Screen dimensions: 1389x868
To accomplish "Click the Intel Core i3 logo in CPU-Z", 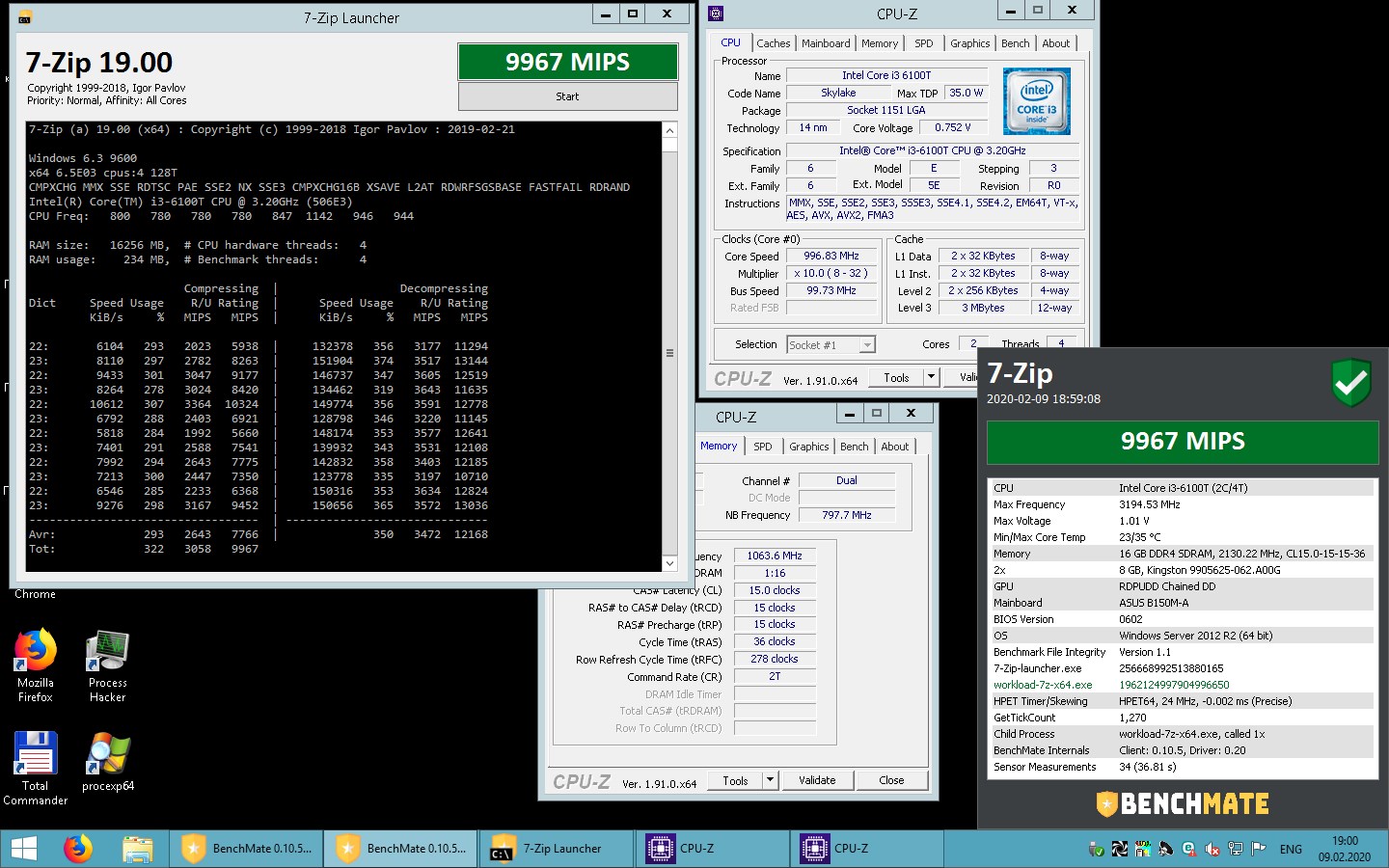I will pos(1037,101).
